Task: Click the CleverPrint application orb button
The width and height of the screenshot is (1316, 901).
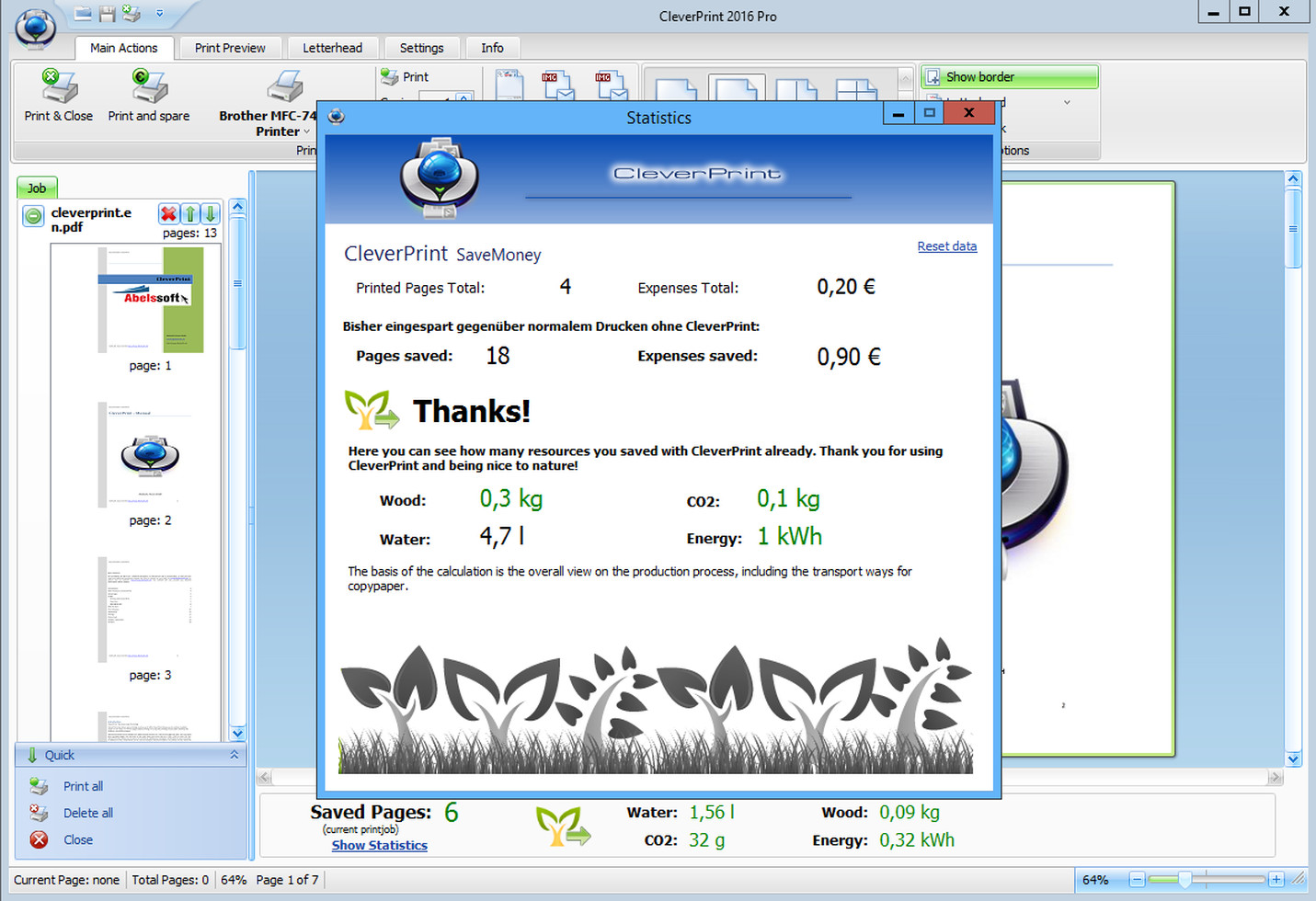Action: pos(35,28)
